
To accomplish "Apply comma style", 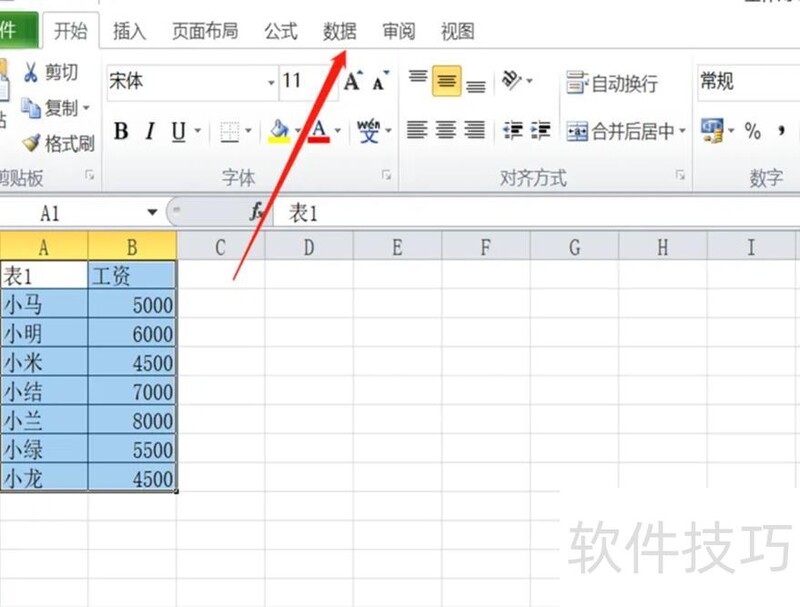I will pyautogui.click(x=781, y=131).
